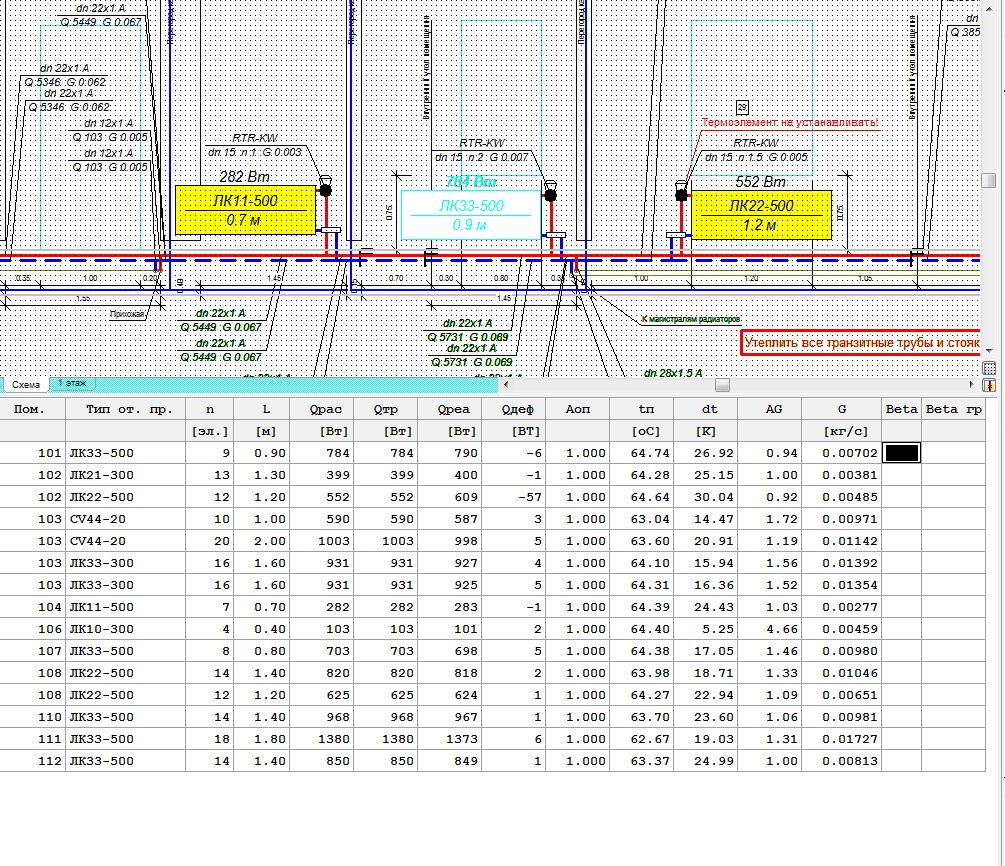
Task: Click the vertical scrollbar down arrow
Action: tap(989, 351)
